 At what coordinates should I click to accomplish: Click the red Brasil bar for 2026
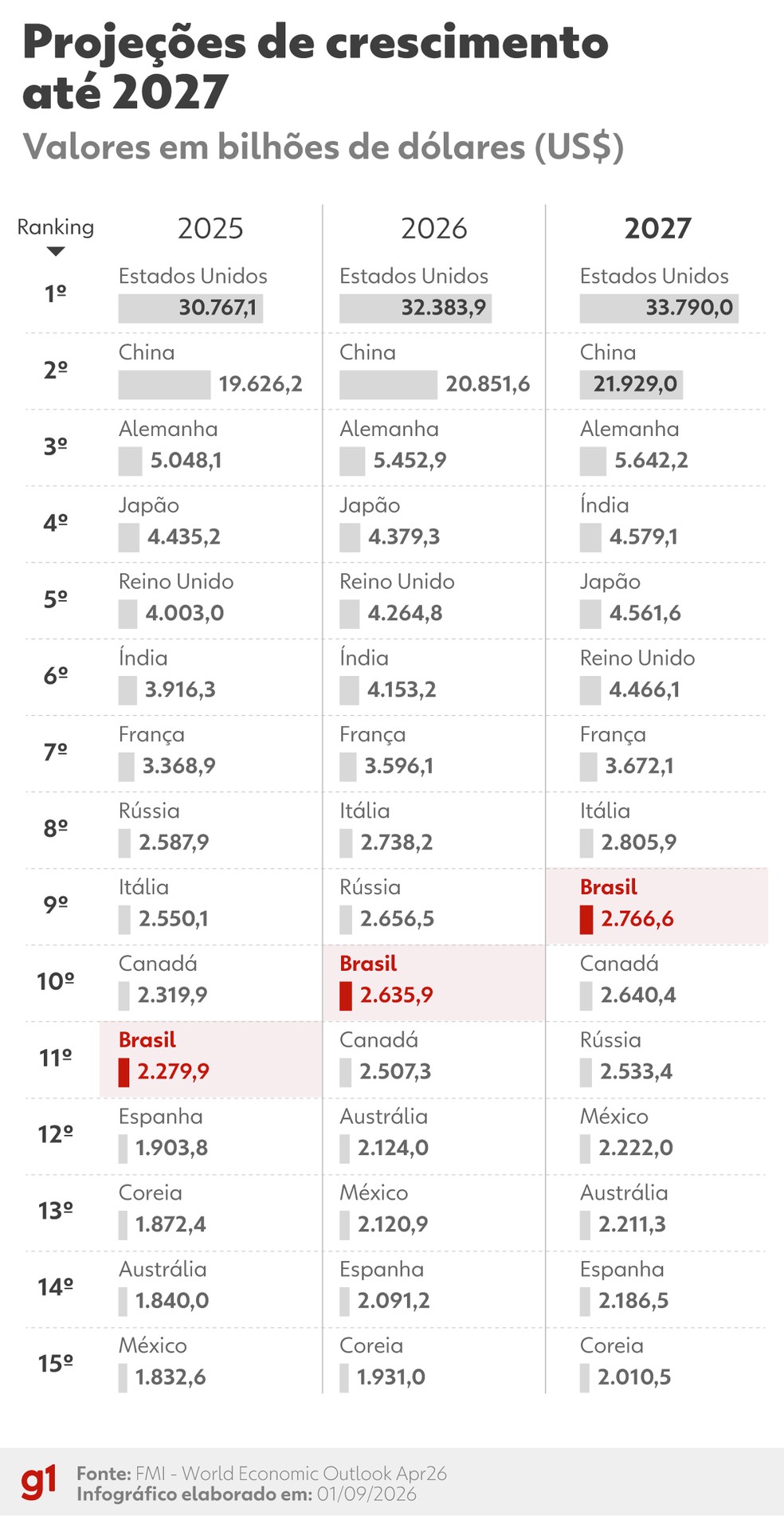346,996
